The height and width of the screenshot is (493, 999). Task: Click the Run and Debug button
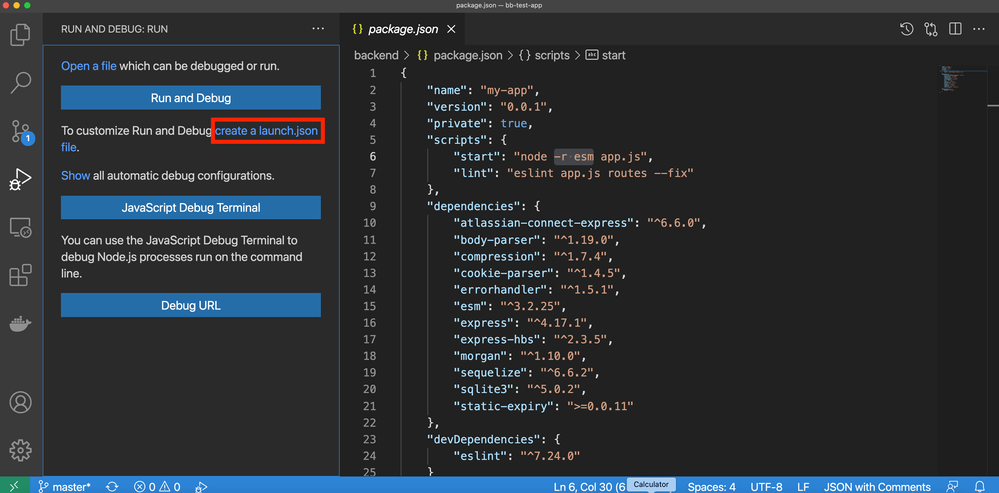coord(190,98)
